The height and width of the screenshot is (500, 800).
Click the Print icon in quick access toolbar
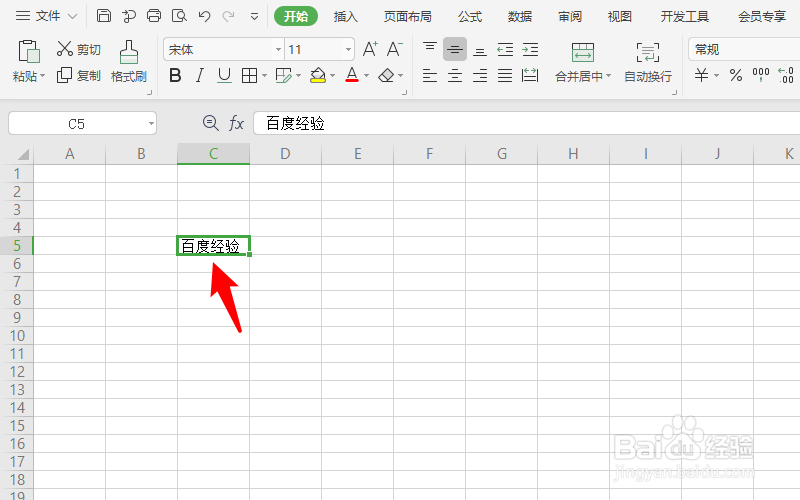coord(154,16)
